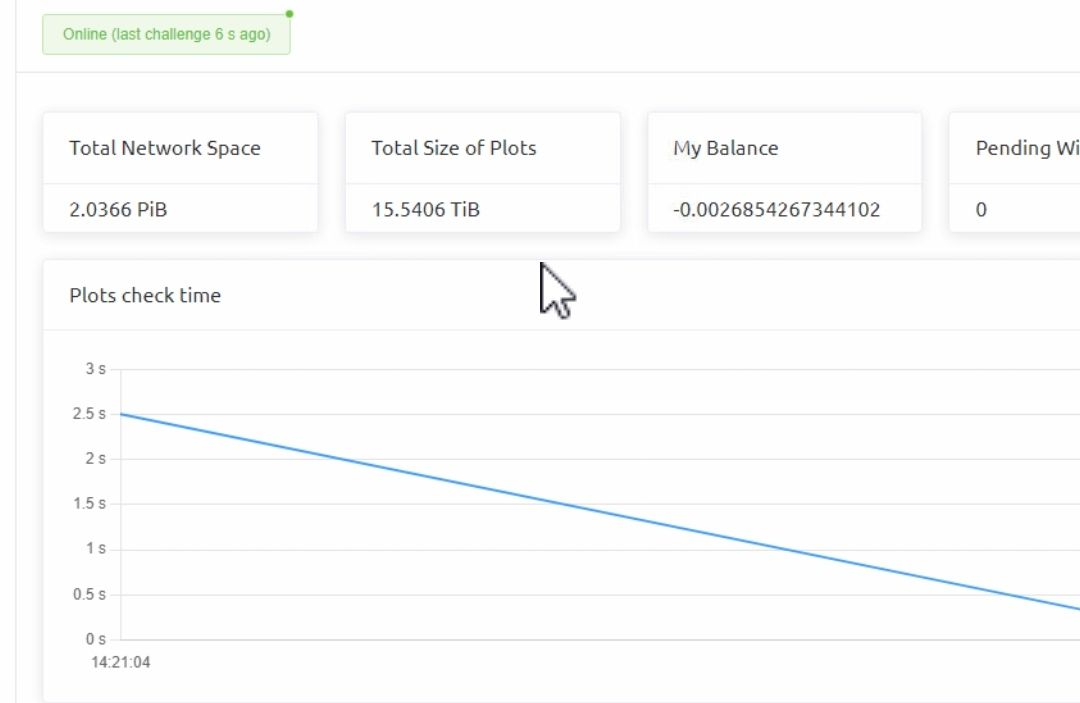Viewport: 1080px width, 703px height.
Task: Click the 0.5 s y-axis label
Action: [x=89, y=594]
